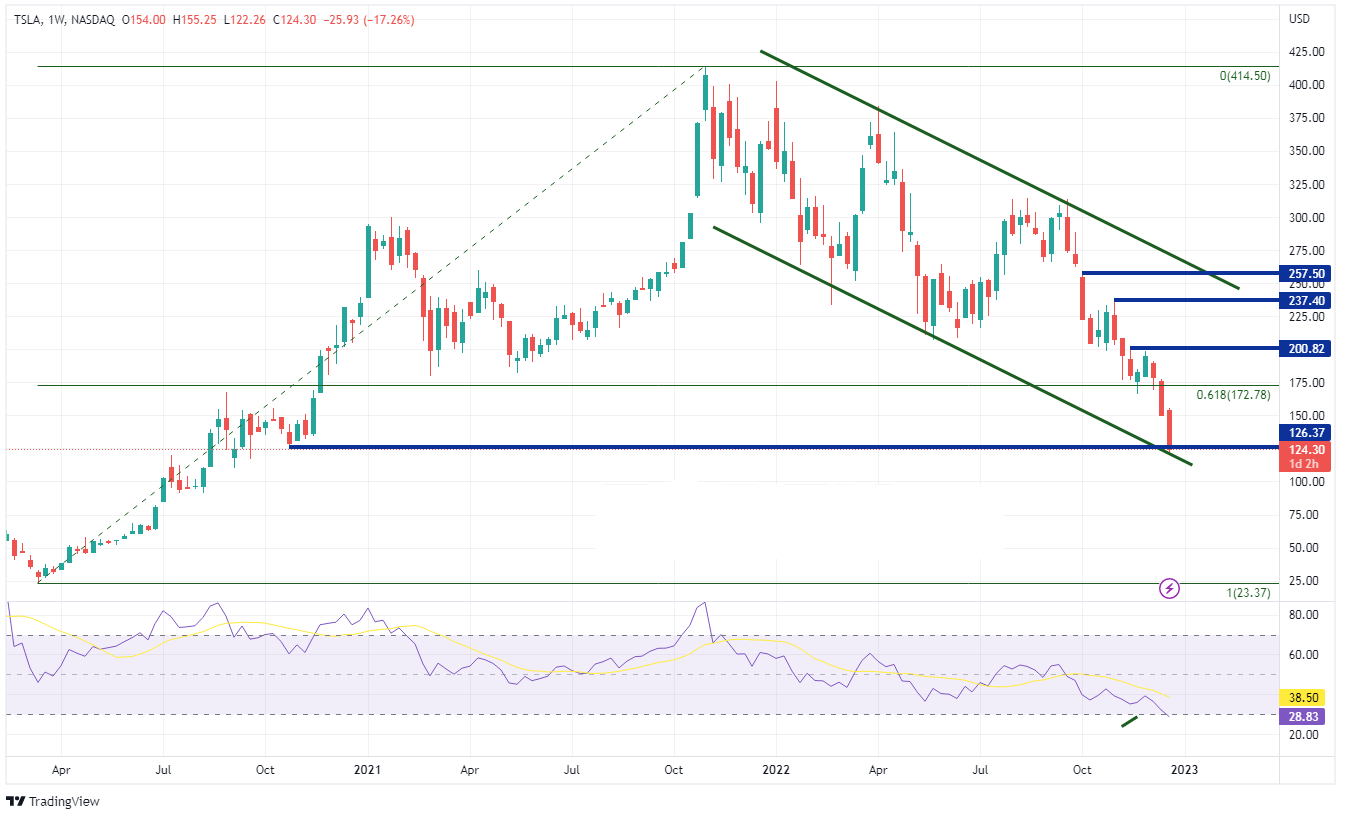Select the 126.37 price label
This screenshot has width=1345, height=819.
pos(1307,433)
